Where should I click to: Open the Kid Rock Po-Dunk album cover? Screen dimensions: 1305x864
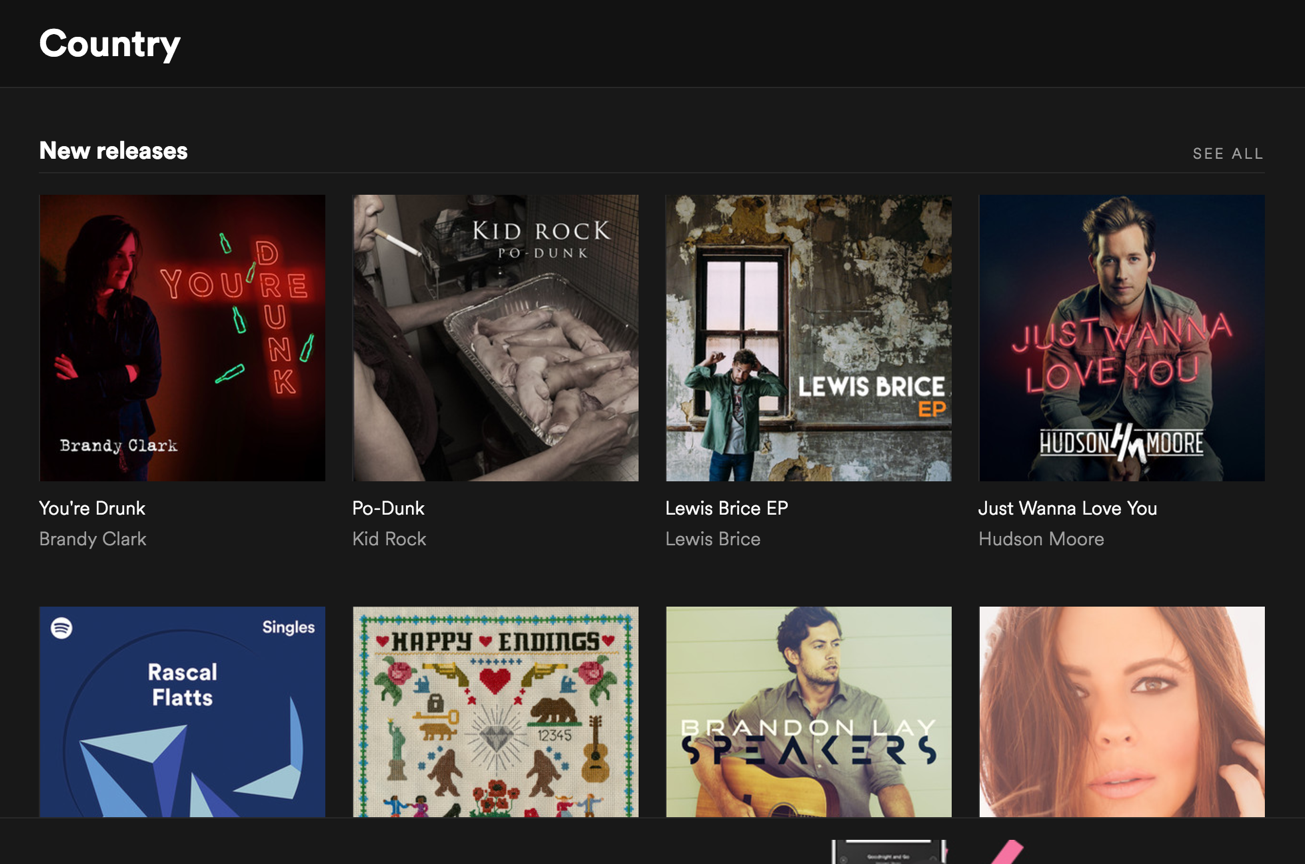point(495,338)
